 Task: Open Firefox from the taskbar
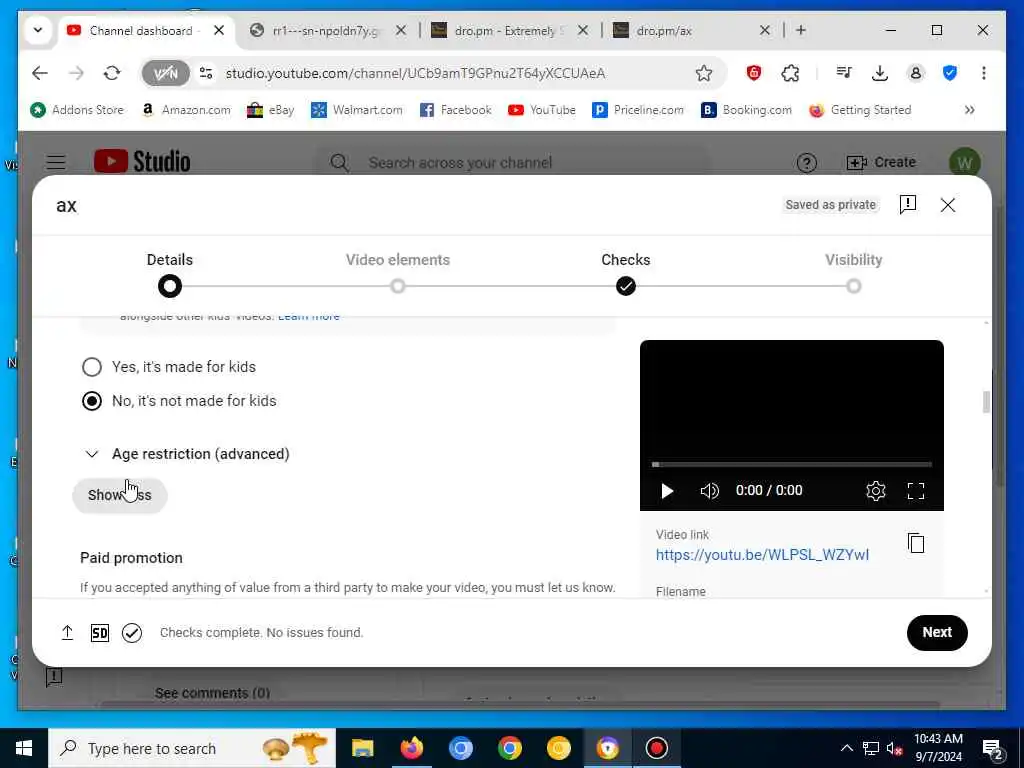pos(411,748)
